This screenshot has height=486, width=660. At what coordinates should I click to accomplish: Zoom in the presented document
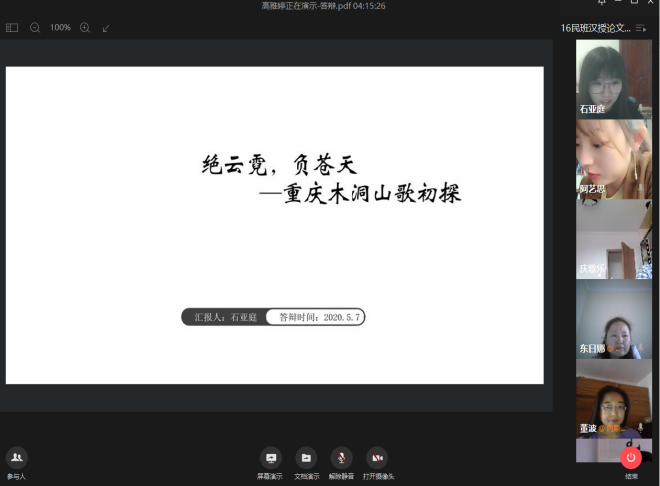(85, 28)
